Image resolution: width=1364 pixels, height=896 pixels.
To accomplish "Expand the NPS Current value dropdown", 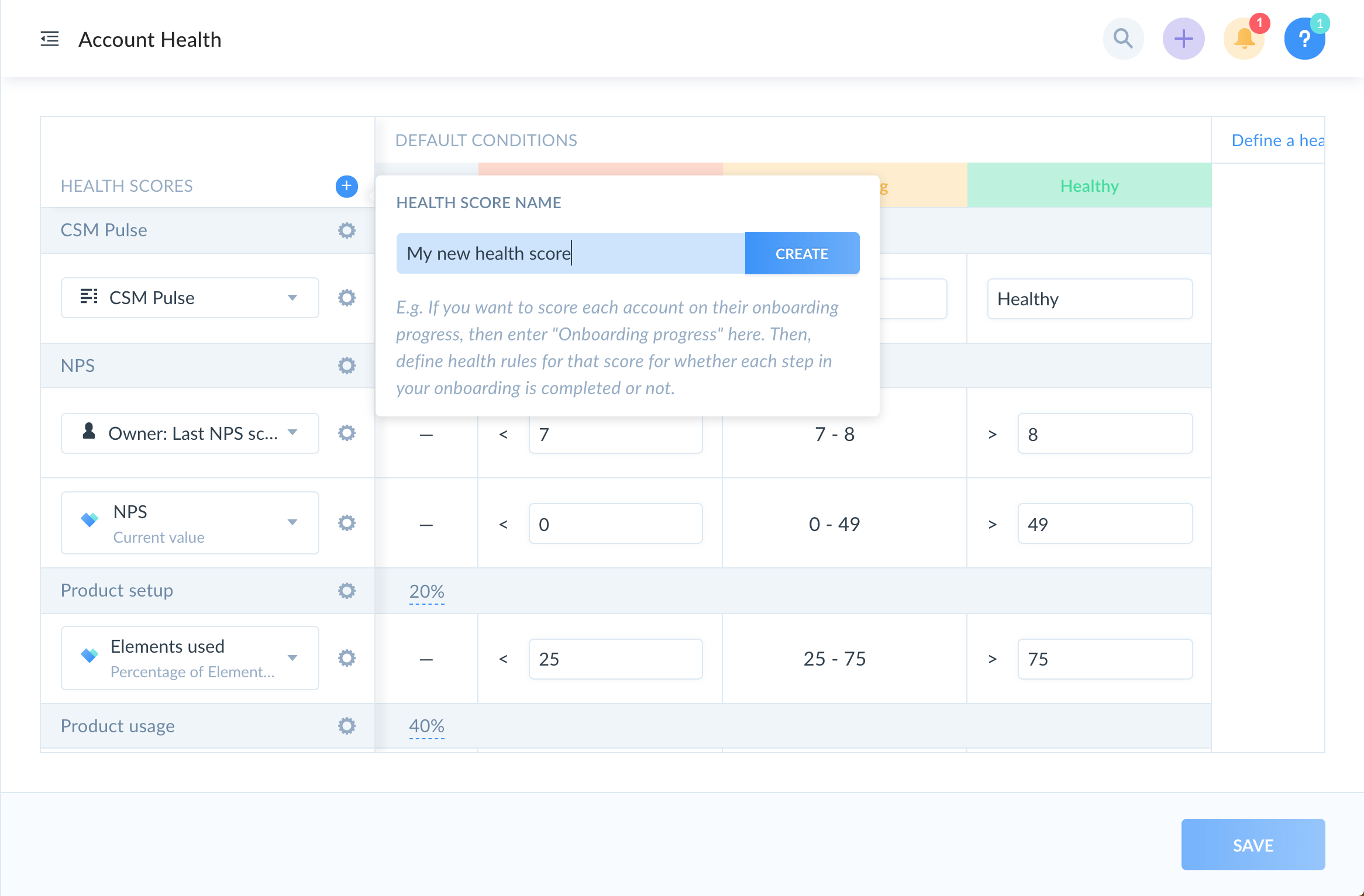I will (x=292, y=523).
